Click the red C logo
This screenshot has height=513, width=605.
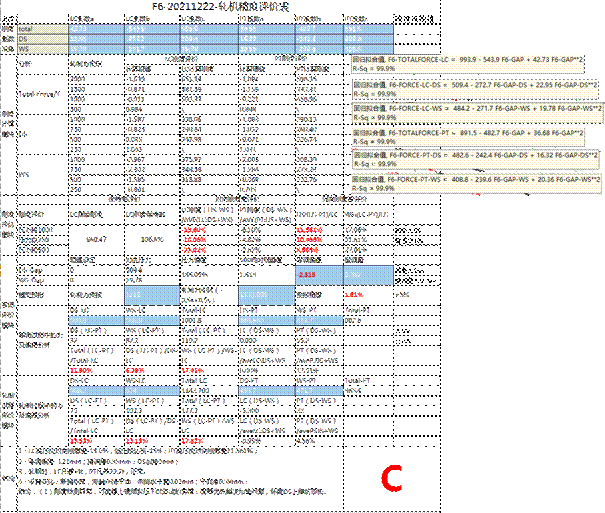pos(394,480)
